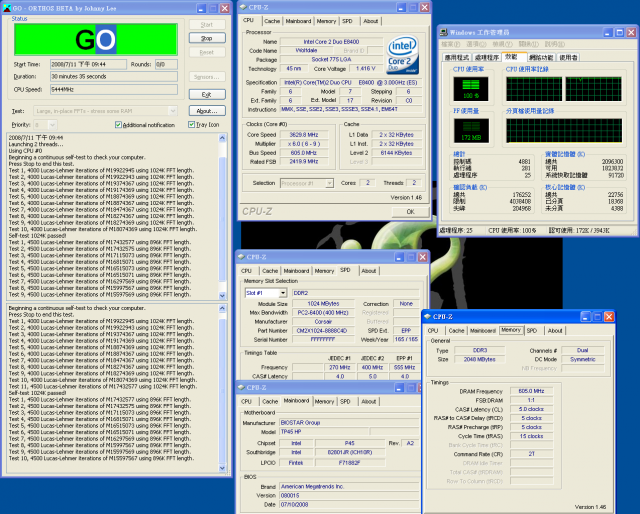Close the CPU-Z Memory window
The width and height of the screenshot is (640, 514).
[609, 316]
